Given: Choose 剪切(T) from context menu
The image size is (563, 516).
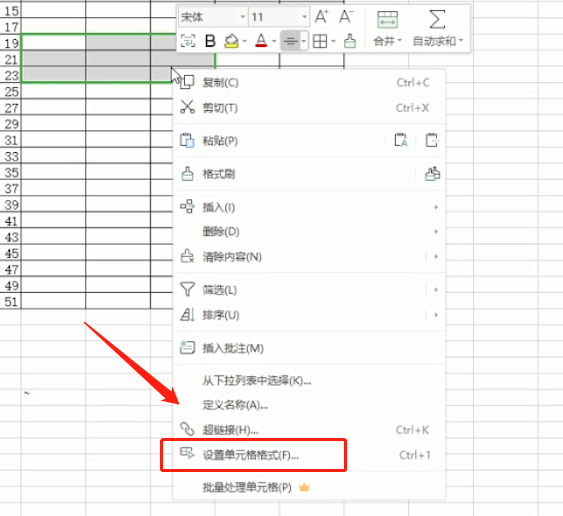Looking at the screenshot, I should click(309, 108).
